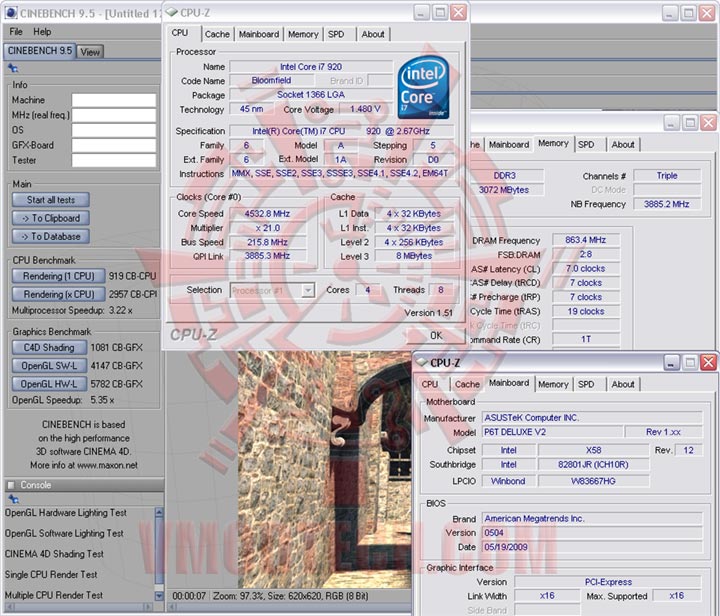Run Rendering (x CPU) benchmark
Image resolution: width=720 pixels, height=616 pixels.
(x=58, y=294)
